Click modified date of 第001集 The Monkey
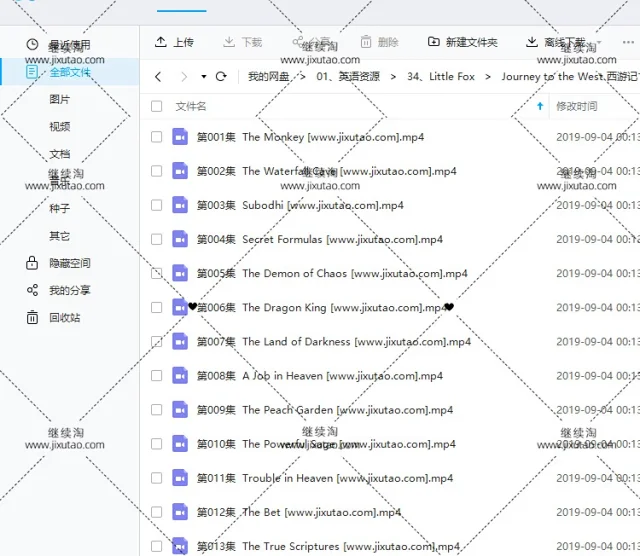The width and height of the screenshot is (640, 556). 598,137
